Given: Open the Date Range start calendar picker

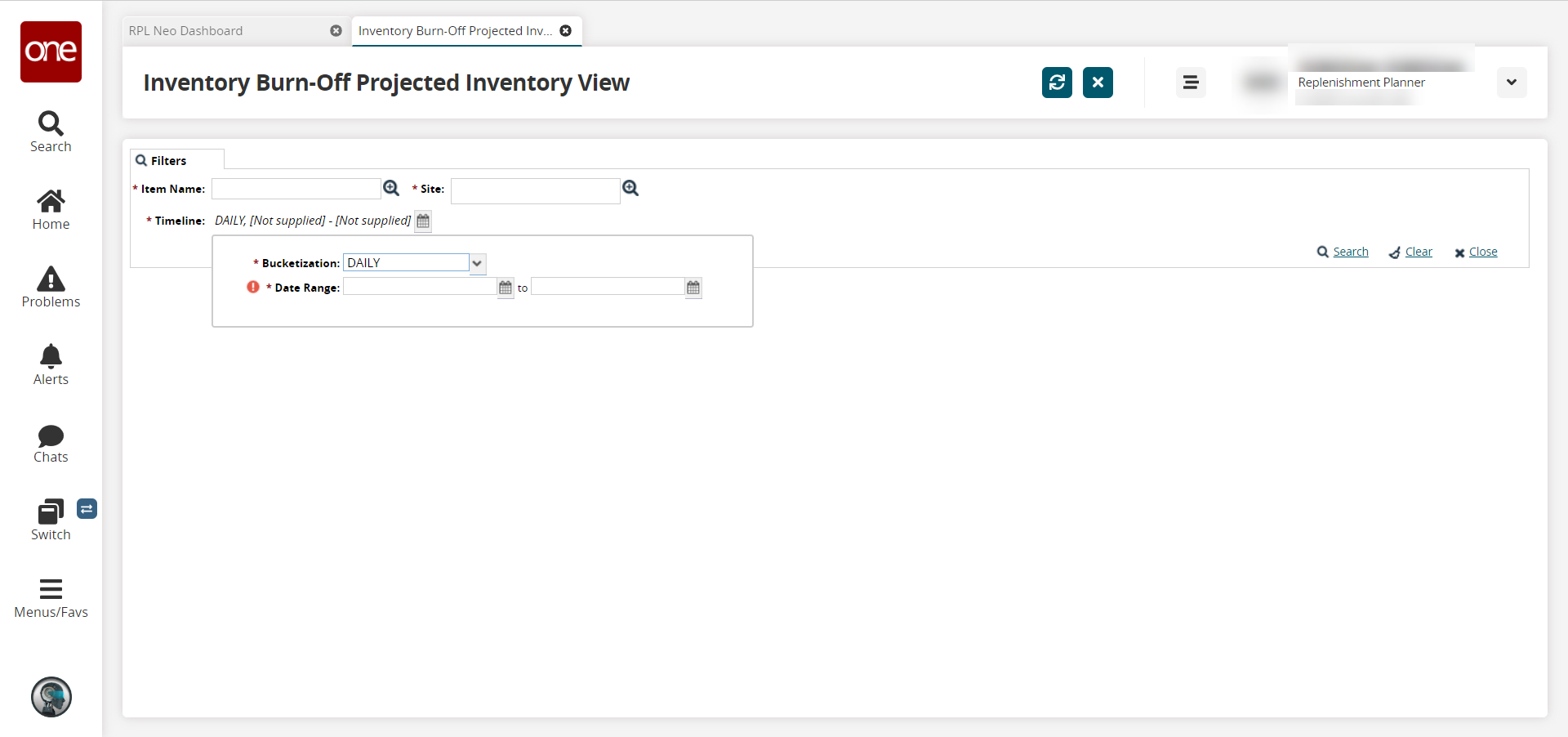Looking at the screenshot, I should click(506, 288).
